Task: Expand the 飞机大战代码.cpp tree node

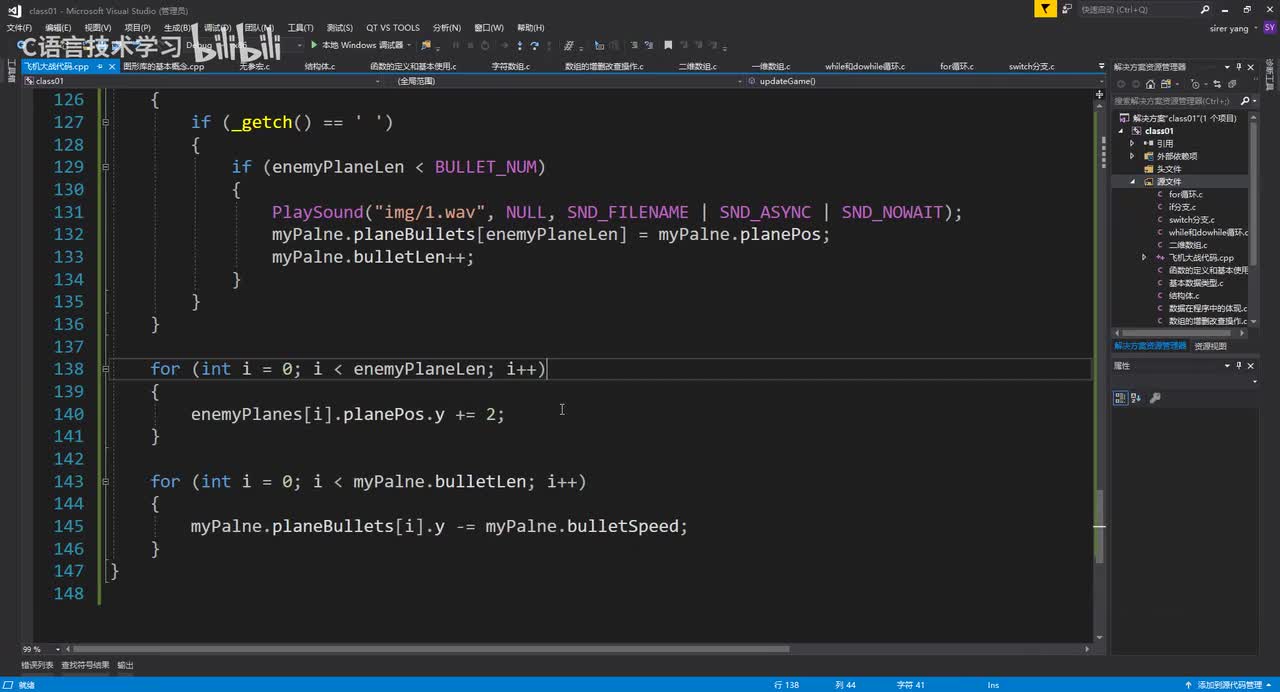Action: click(1144, 258)
